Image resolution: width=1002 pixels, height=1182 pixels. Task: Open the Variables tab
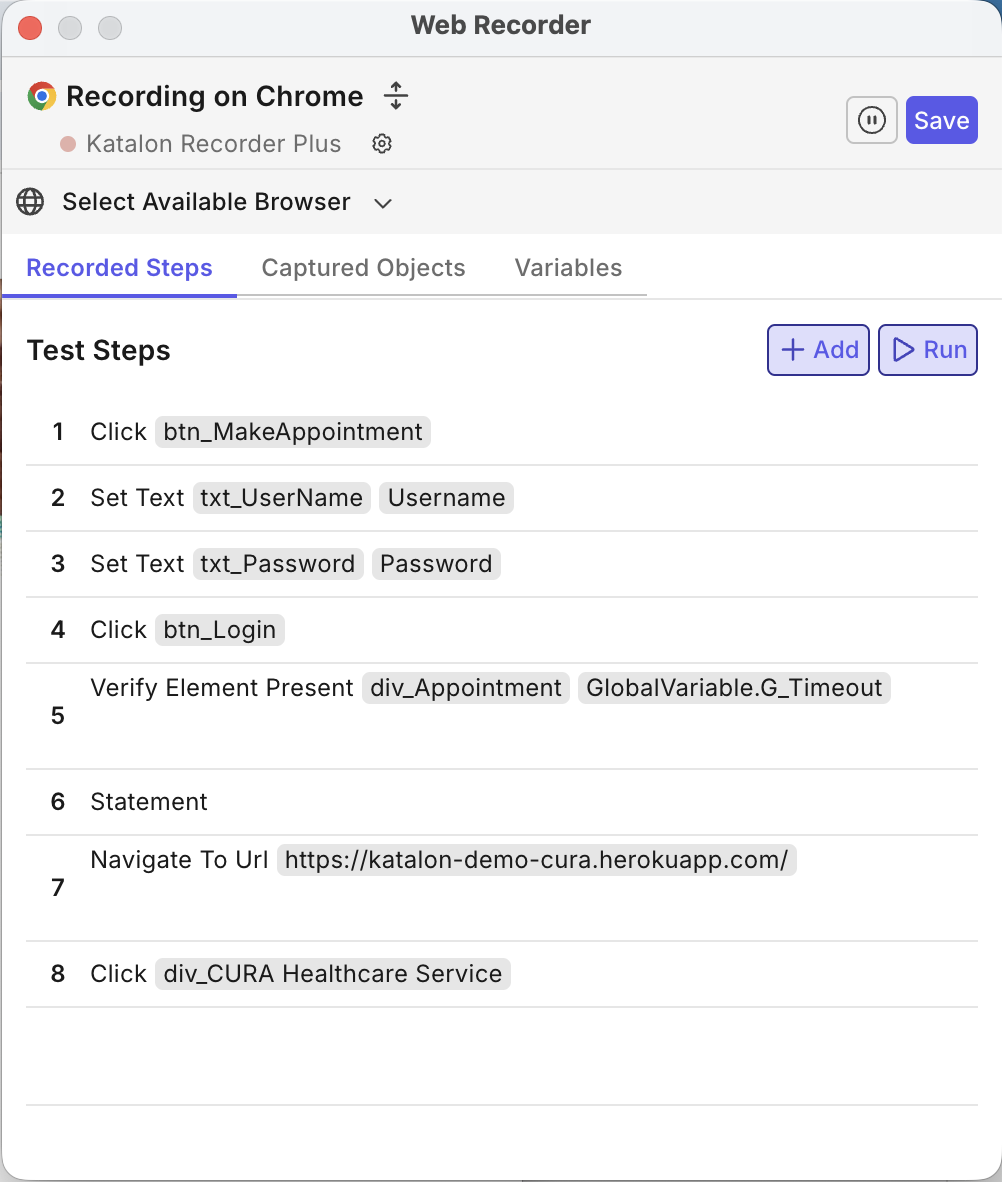coord(567,267)
